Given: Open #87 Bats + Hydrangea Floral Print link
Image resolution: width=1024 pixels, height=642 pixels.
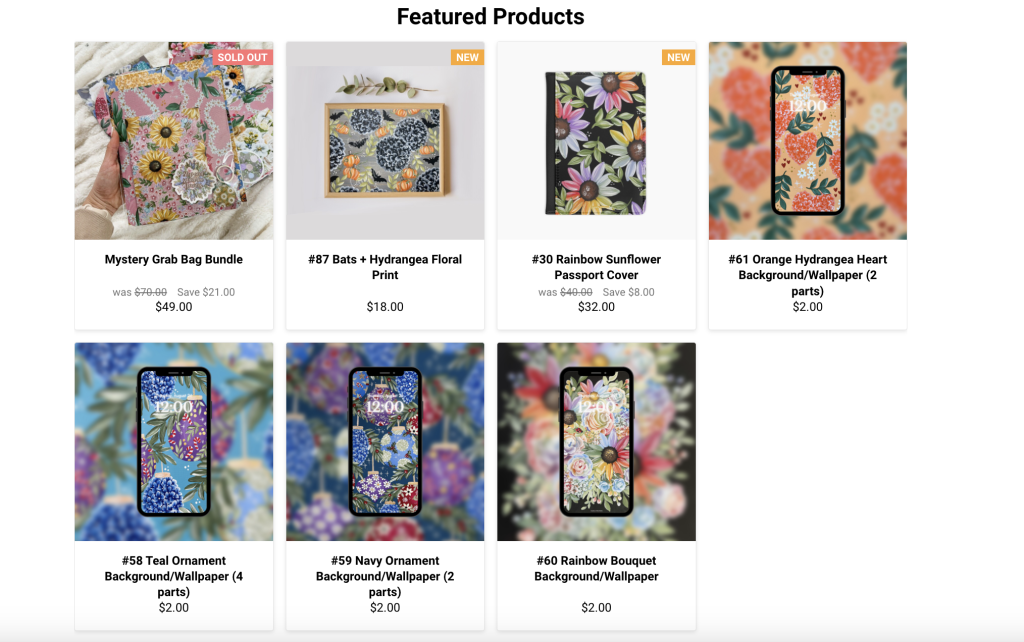Looking at the screenshot, I should (385, 267).
